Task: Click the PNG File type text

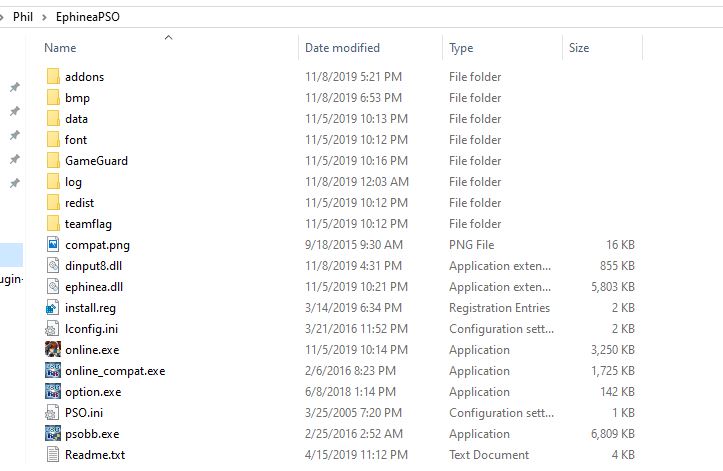Action: pyautogui.click(x=471, y=245)
